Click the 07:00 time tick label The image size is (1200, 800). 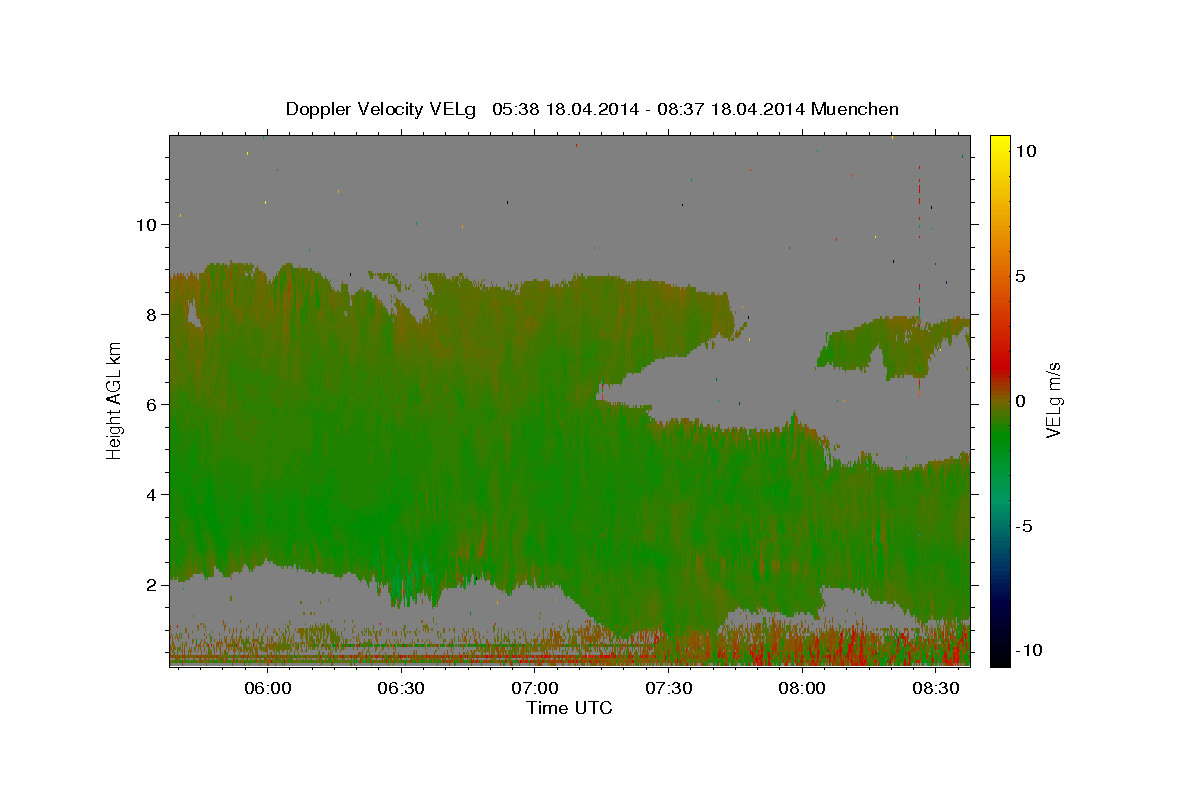(535, 689)
